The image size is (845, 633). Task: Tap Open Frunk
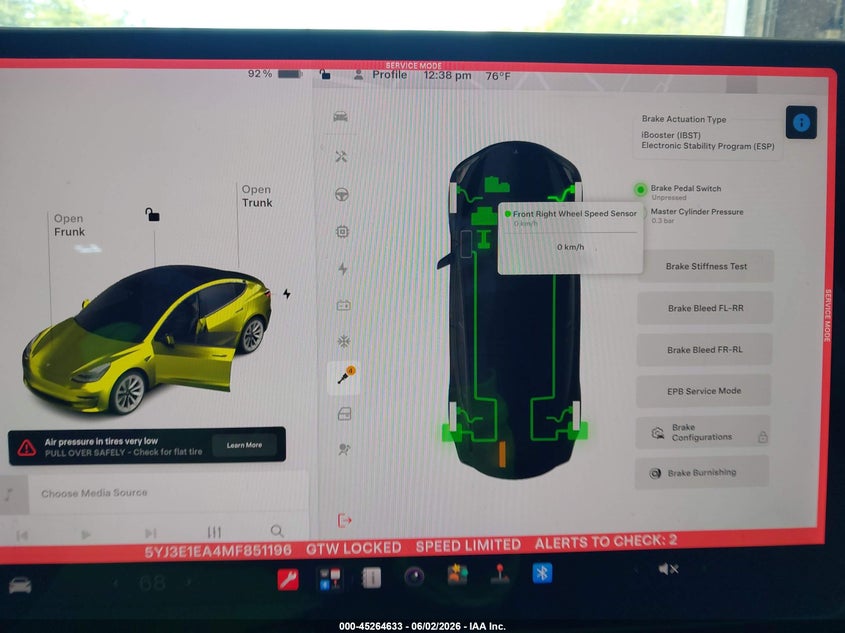[69, 225]
